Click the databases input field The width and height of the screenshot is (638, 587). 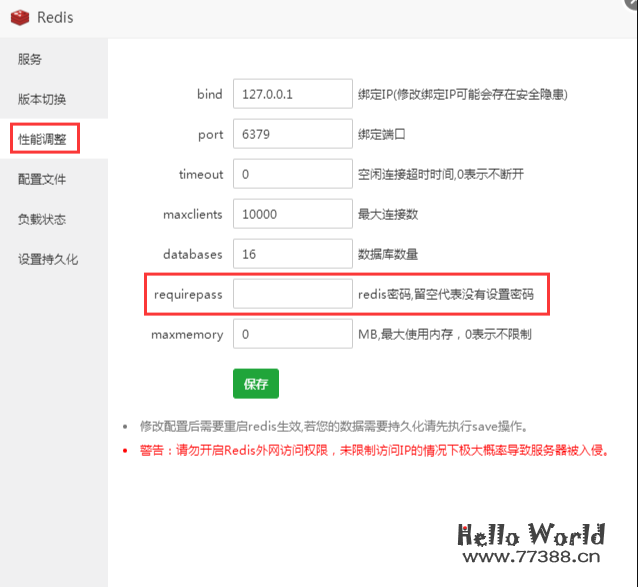pos(293,254)
